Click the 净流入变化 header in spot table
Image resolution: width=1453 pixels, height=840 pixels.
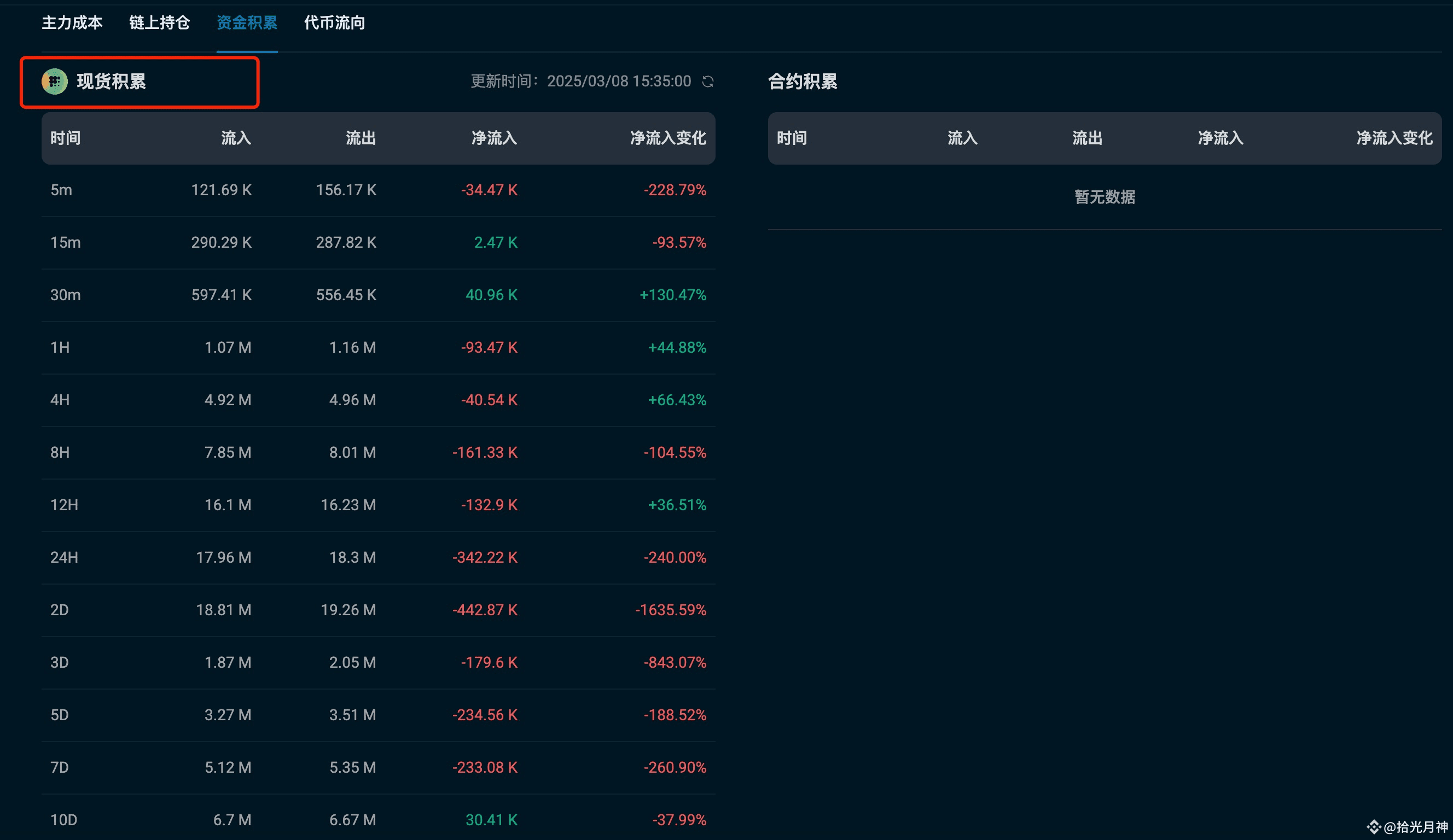click(x=669, y=138)
